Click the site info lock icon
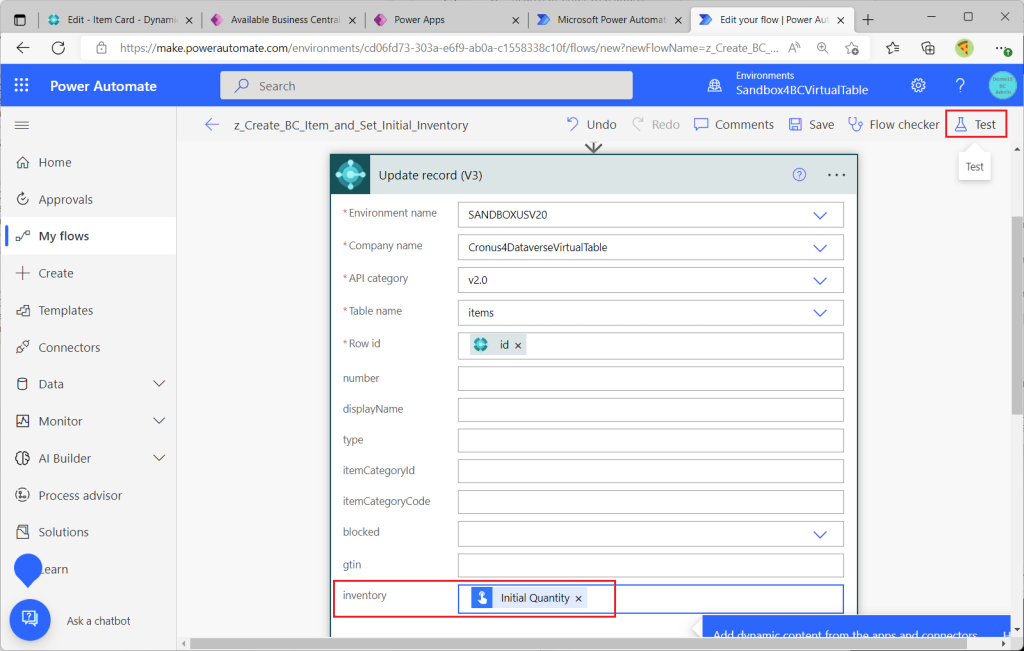The image size is (1024, 651). [101, 48]
